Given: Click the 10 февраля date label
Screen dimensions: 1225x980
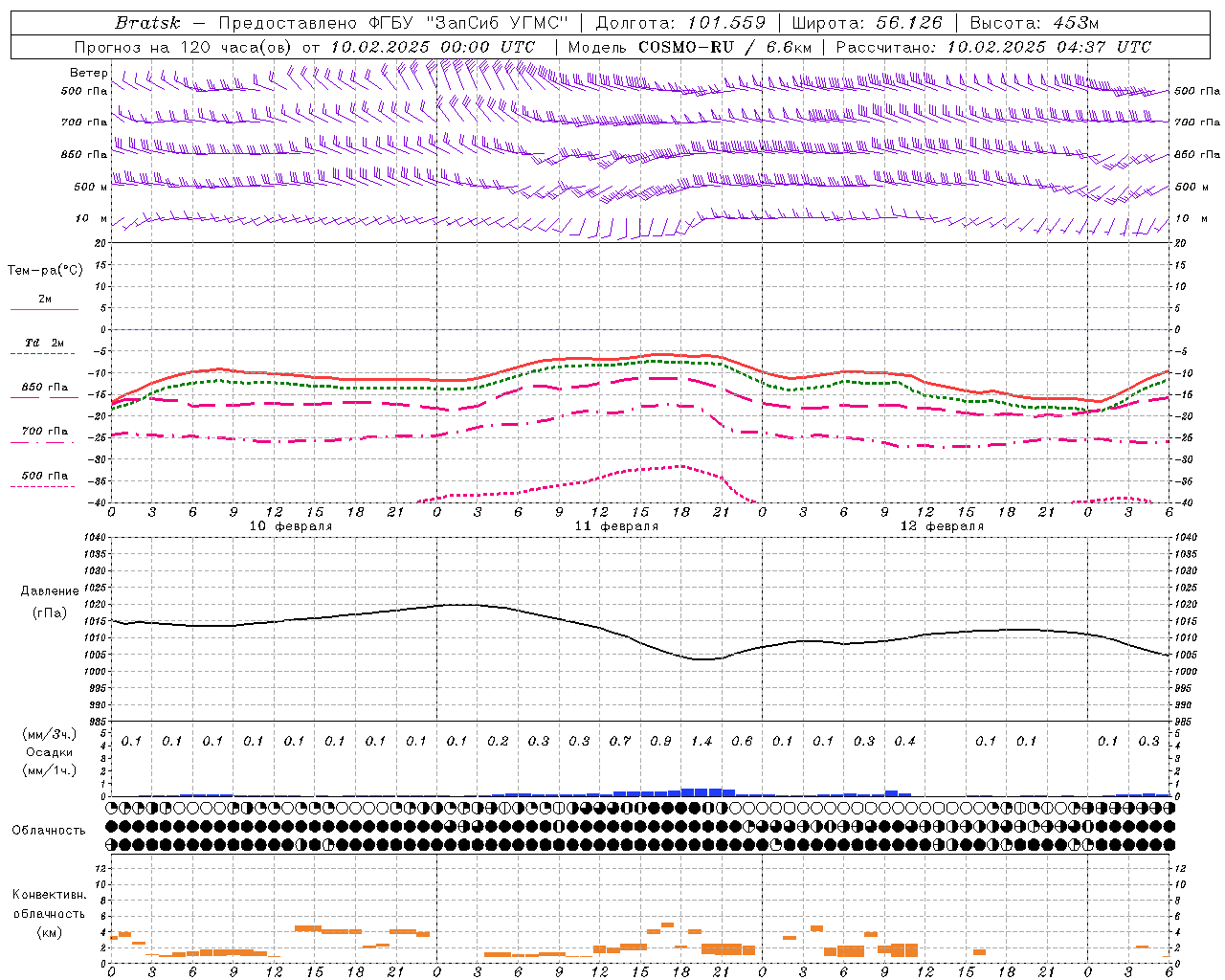Looking at the screenshot, I should [291, 526].
